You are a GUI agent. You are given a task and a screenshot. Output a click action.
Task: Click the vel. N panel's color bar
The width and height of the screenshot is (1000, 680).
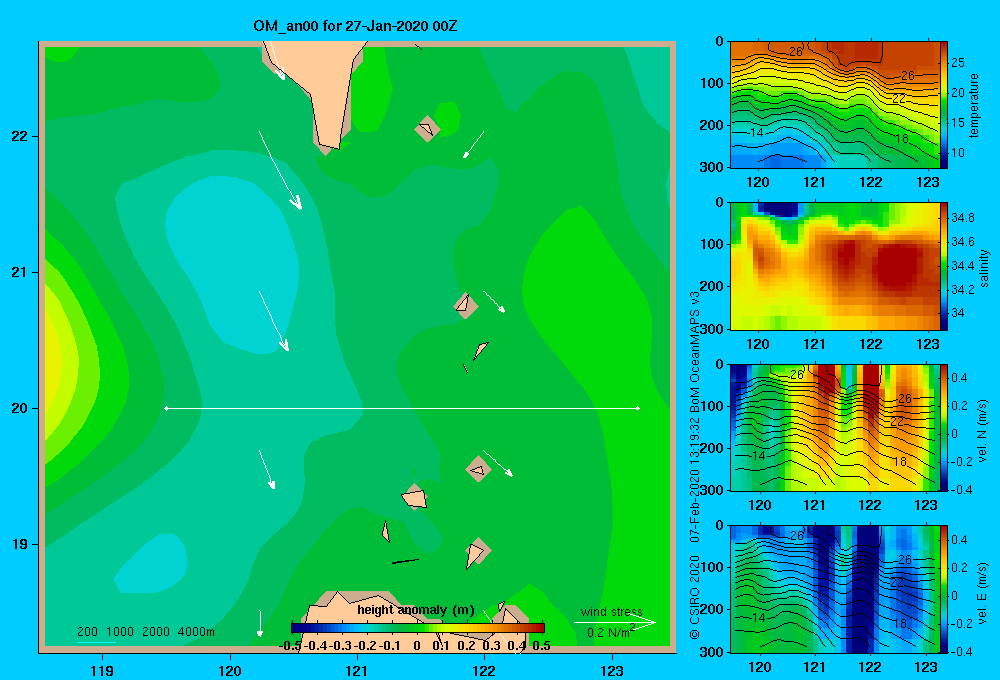pos(944,427)
